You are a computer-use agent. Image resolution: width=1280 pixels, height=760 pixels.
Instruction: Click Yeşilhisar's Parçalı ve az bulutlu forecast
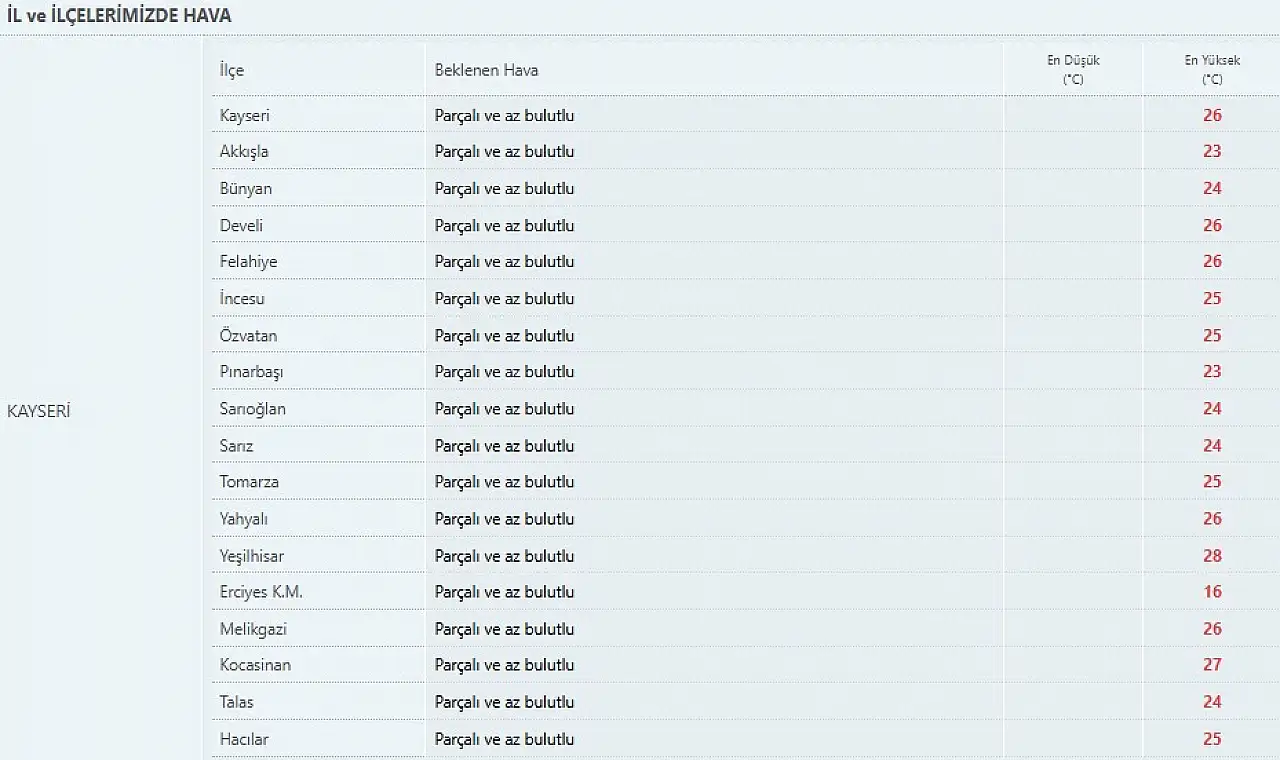coord(505,556)
